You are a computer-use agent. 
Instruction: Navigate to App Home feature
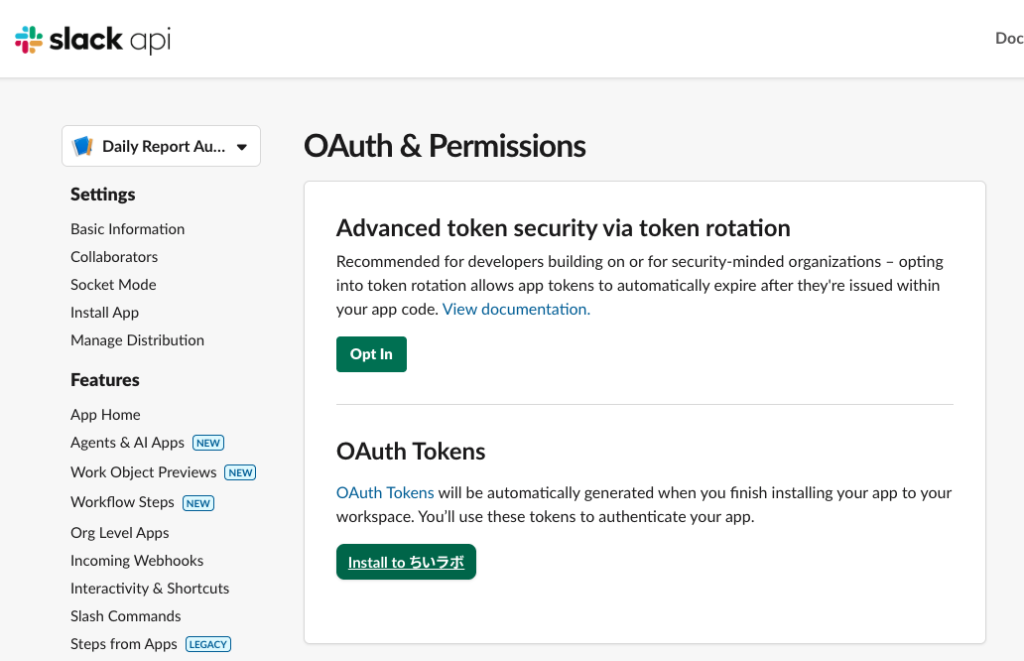coord(105,415)
